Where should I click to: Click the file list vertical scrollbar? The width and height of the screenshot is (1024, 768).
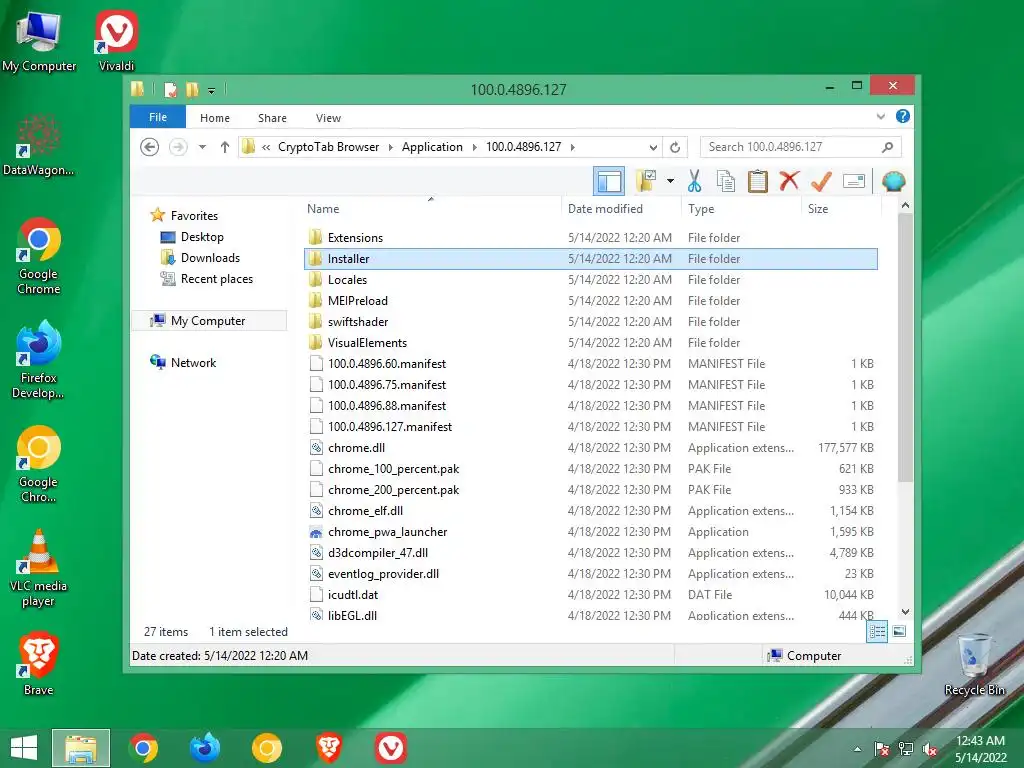(x=905, y=346)
